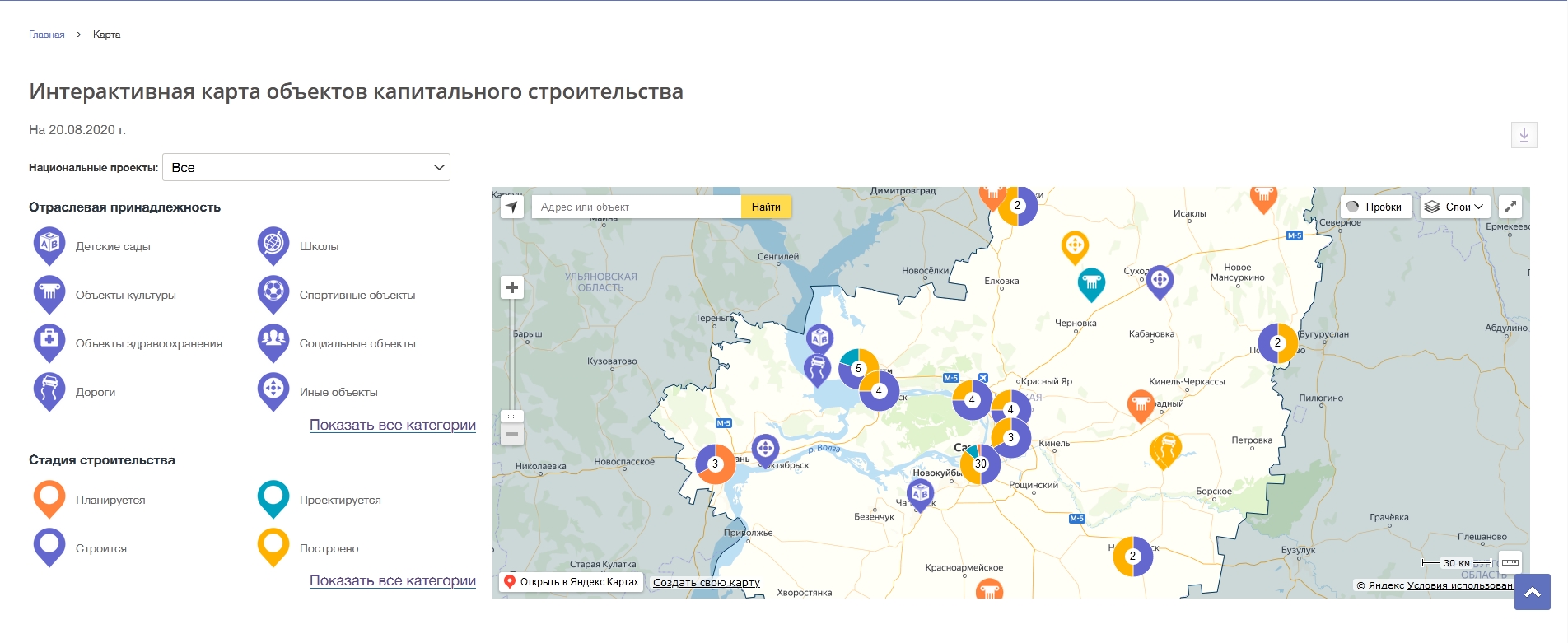Select the Спортивные объекты icon
Screen dimensions: 1568x643
pos(273,293)
